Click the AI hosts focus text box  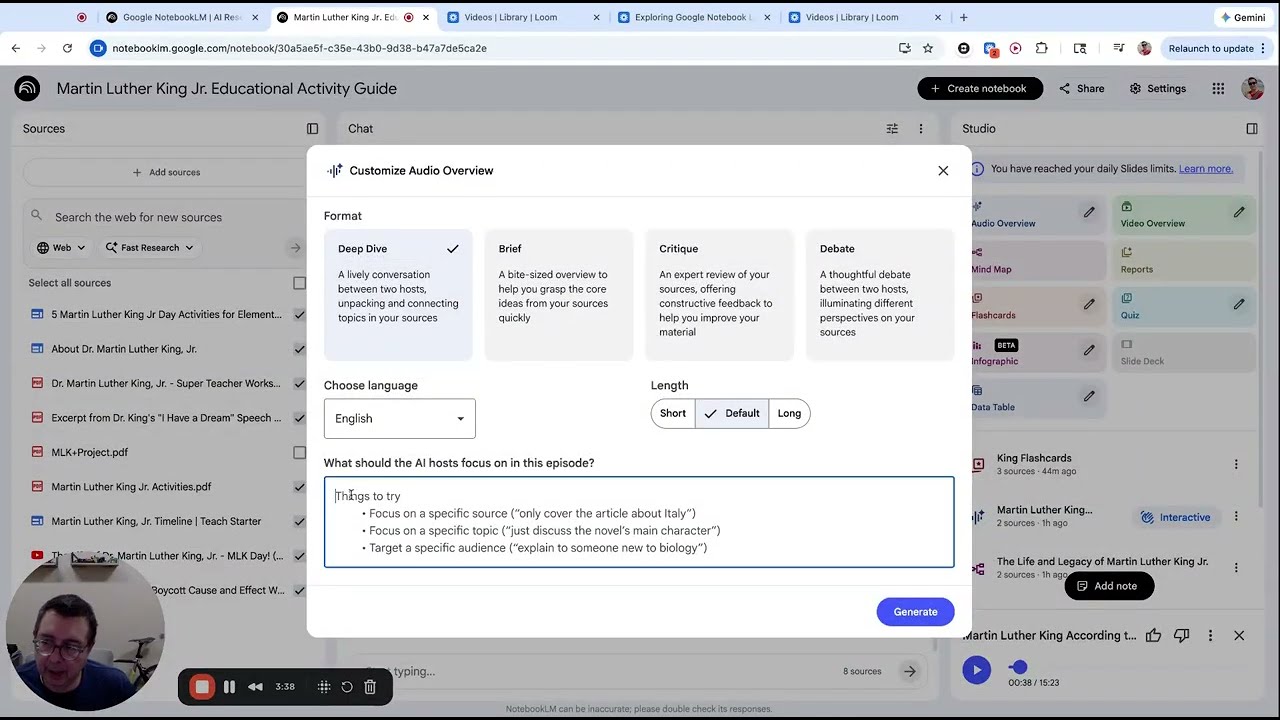(639, 522)
